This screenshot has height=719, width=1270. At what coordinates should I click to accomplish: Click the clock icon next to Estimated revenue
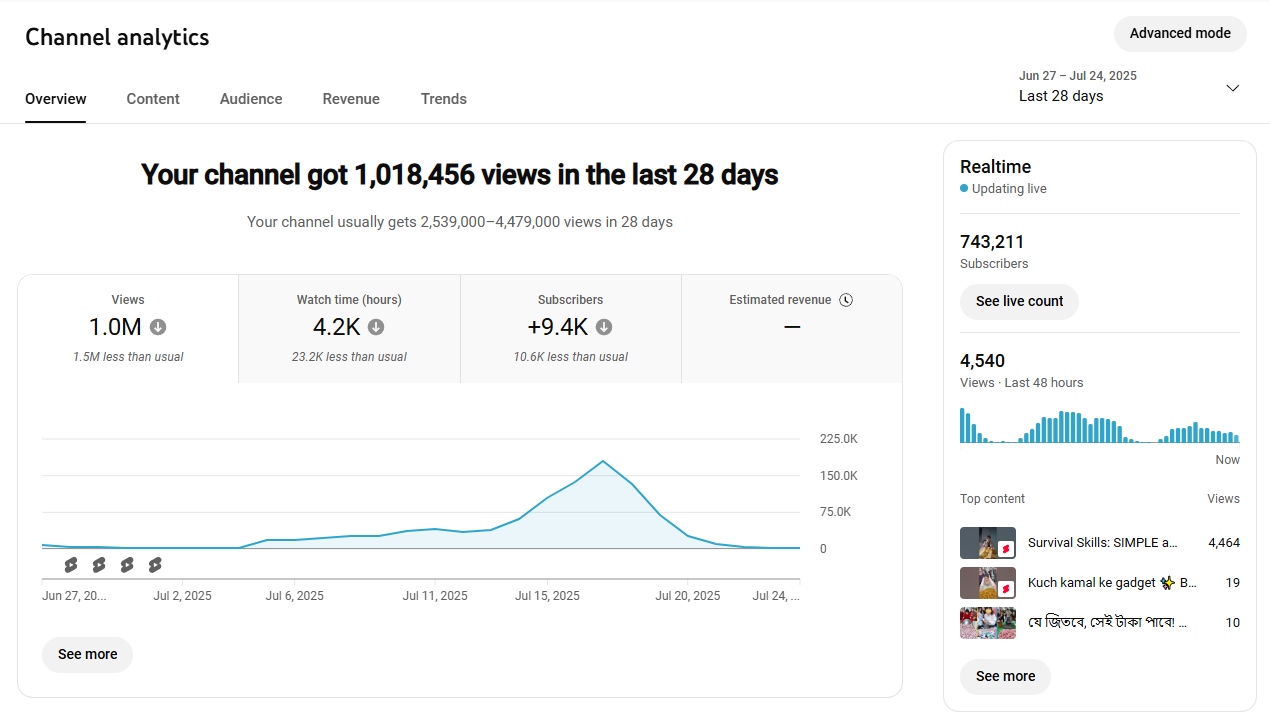(846, 300)
